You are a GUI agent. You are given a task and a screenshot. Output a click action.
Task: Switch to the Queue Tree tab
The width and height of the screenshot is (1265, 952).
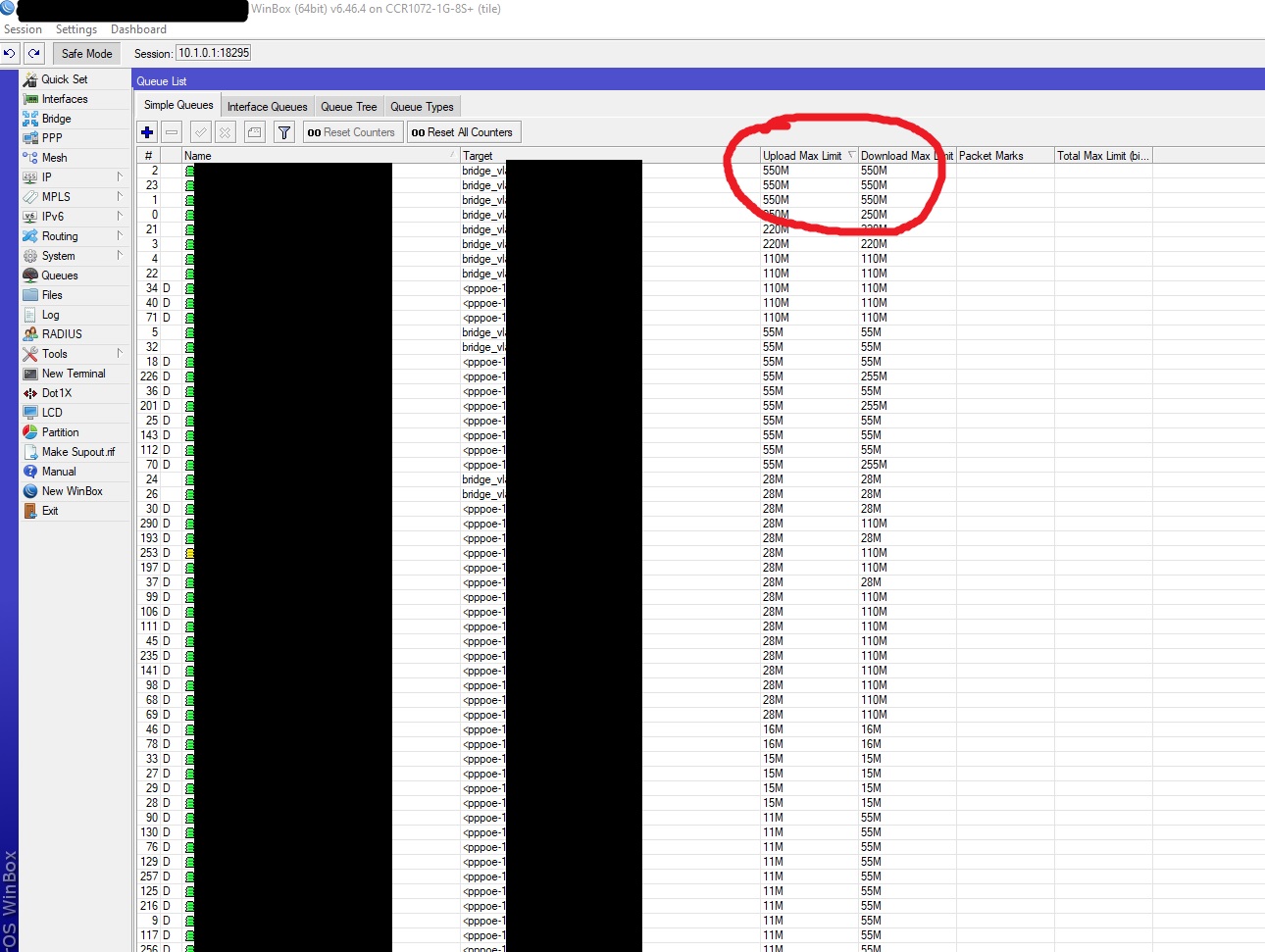pos(349,107)
